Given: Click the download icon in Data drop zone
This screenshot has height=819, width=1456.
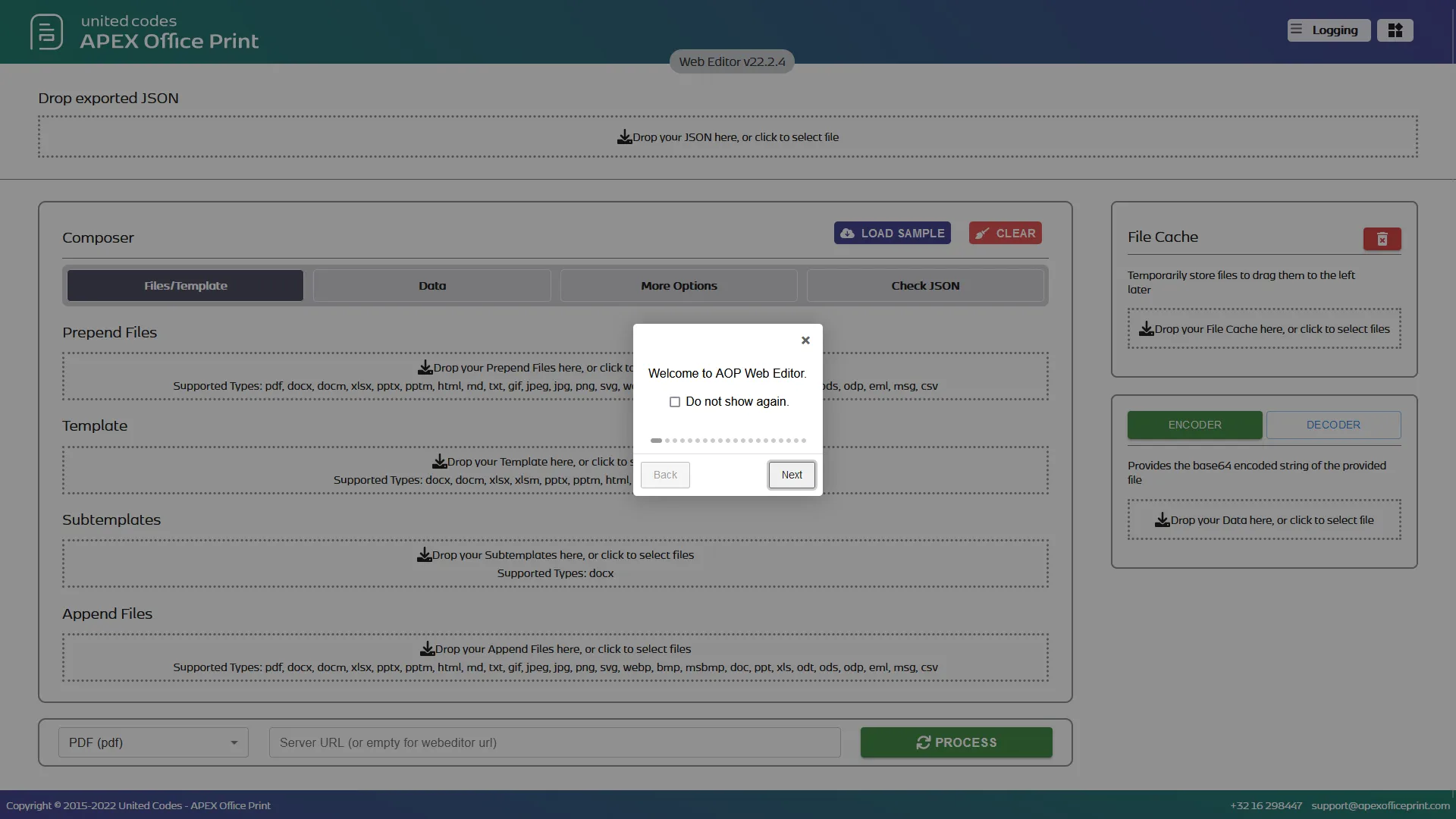Looking at the screenshot, I should [1163, 519].
